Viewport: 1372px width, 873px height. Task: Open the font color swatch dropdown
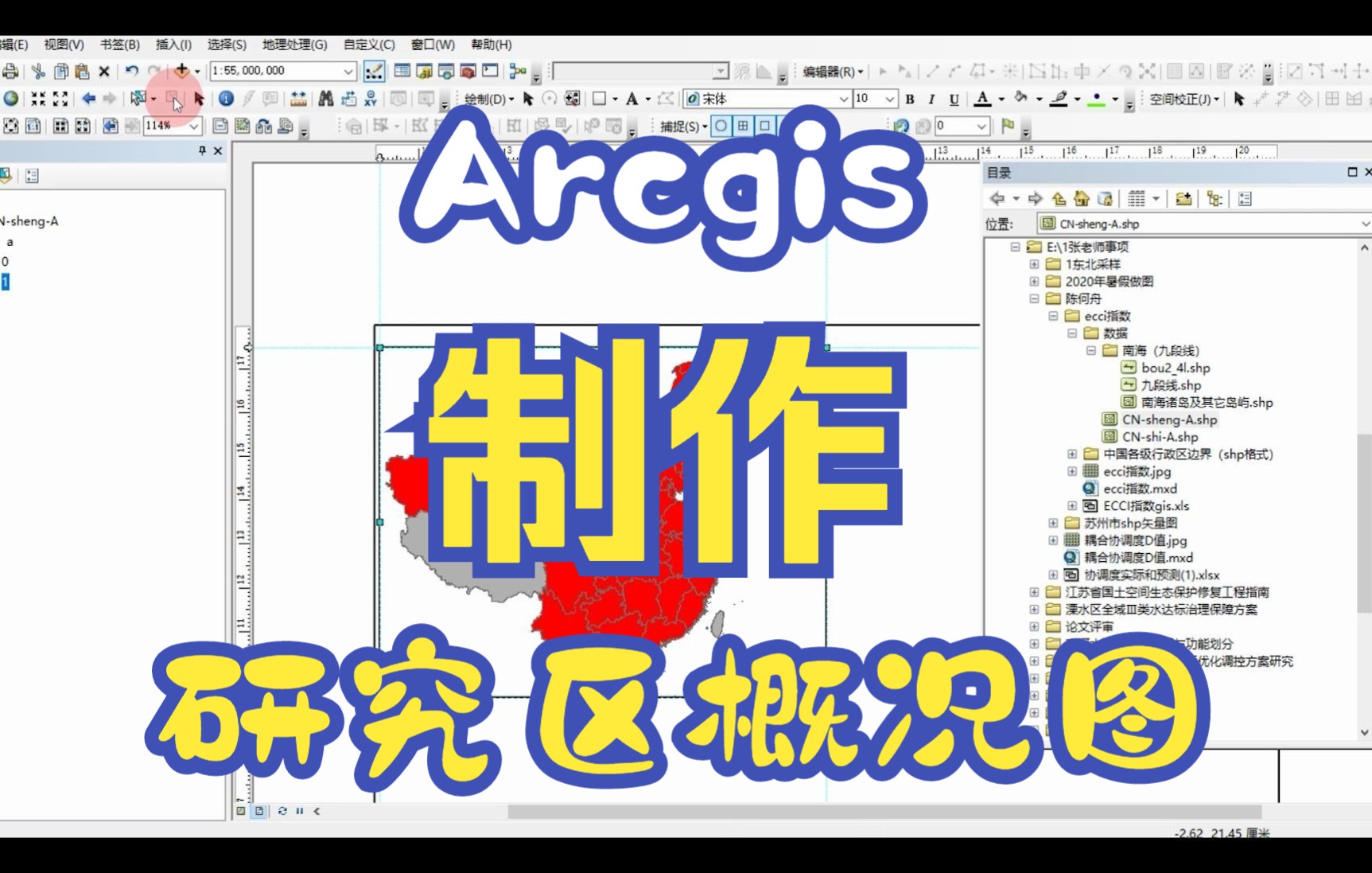point(1001,98)
